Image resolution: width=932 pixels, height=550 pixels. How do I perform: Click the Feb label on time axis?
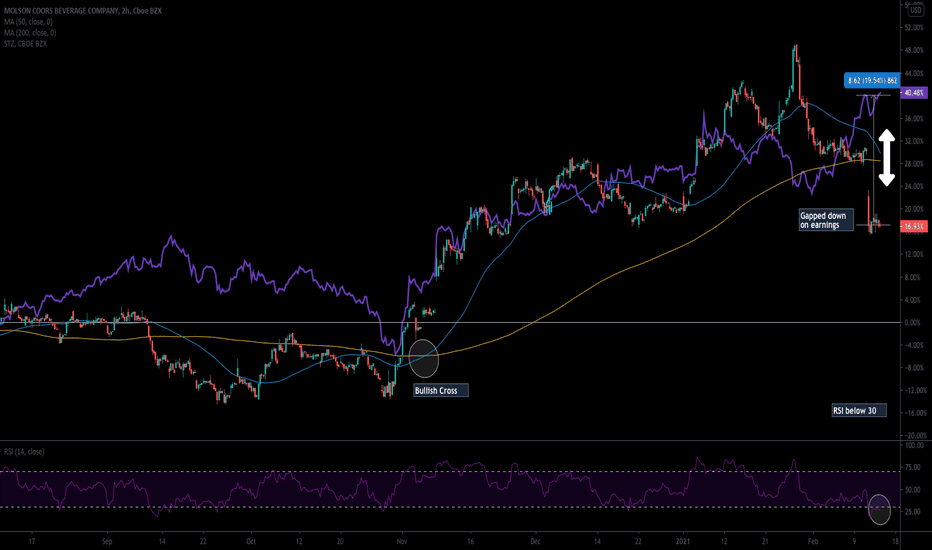click(x=813, y=542)
